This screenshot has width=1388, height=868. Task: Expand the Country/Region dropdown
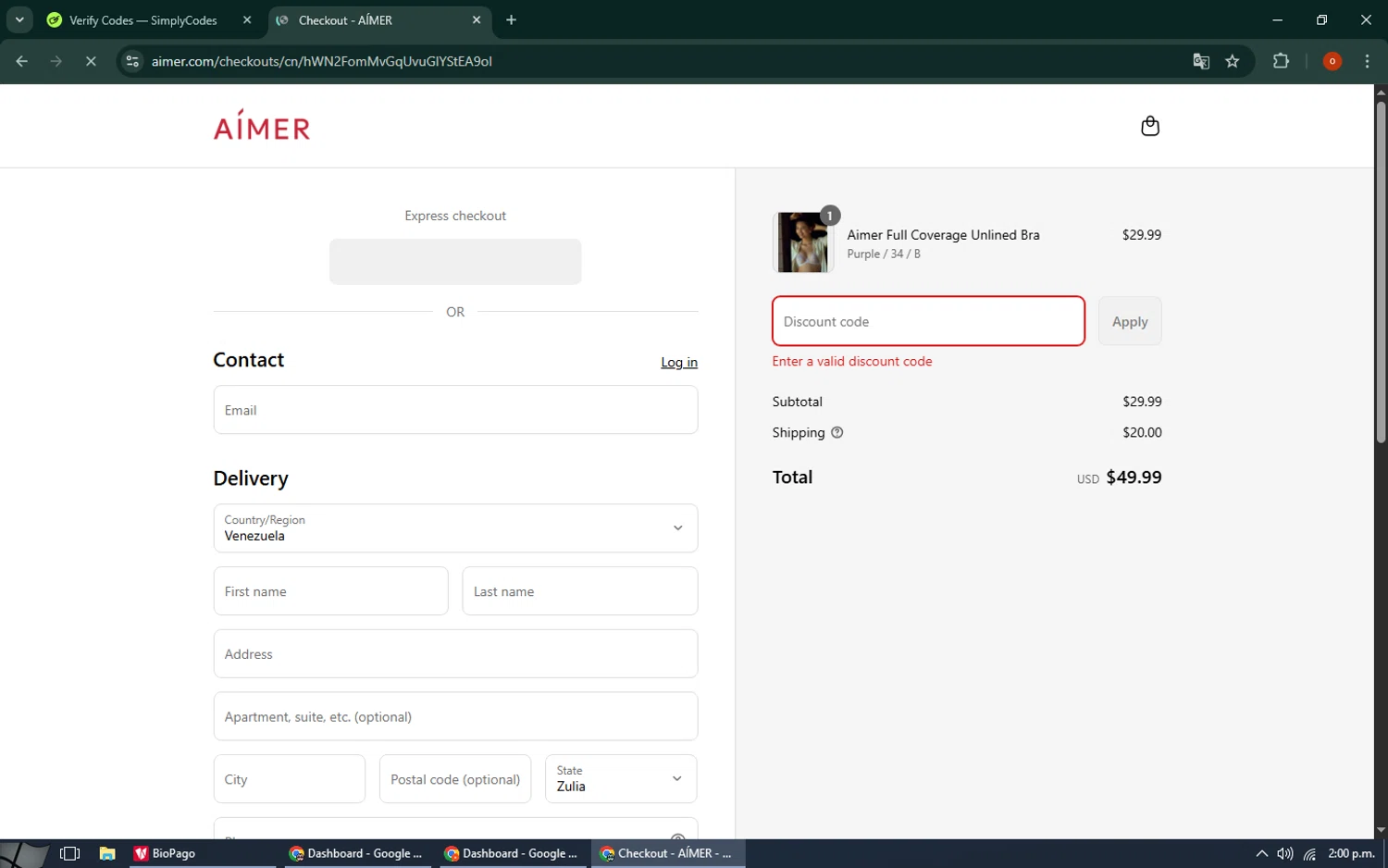point(455,527)
